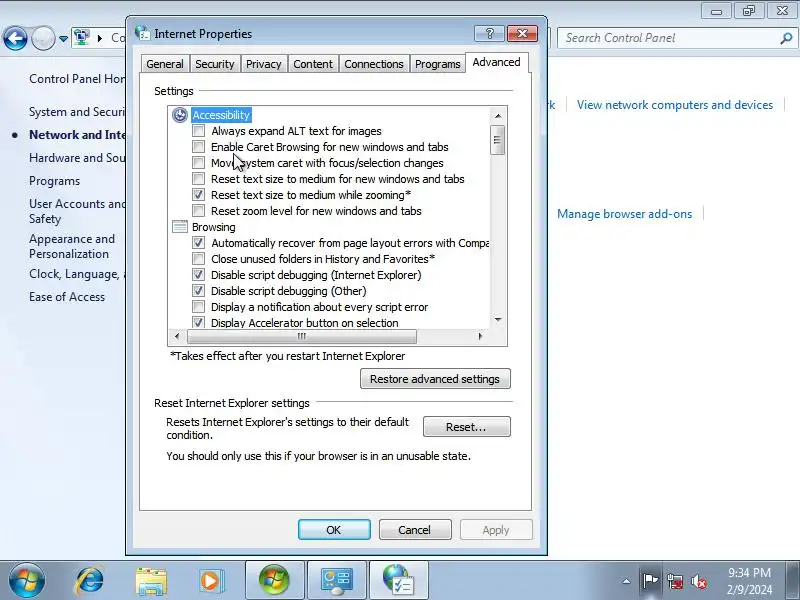Uncheck Display Accelerator button on selection
Image resolution: width=800 pixels, height=600 pixels.
point(198,322)
